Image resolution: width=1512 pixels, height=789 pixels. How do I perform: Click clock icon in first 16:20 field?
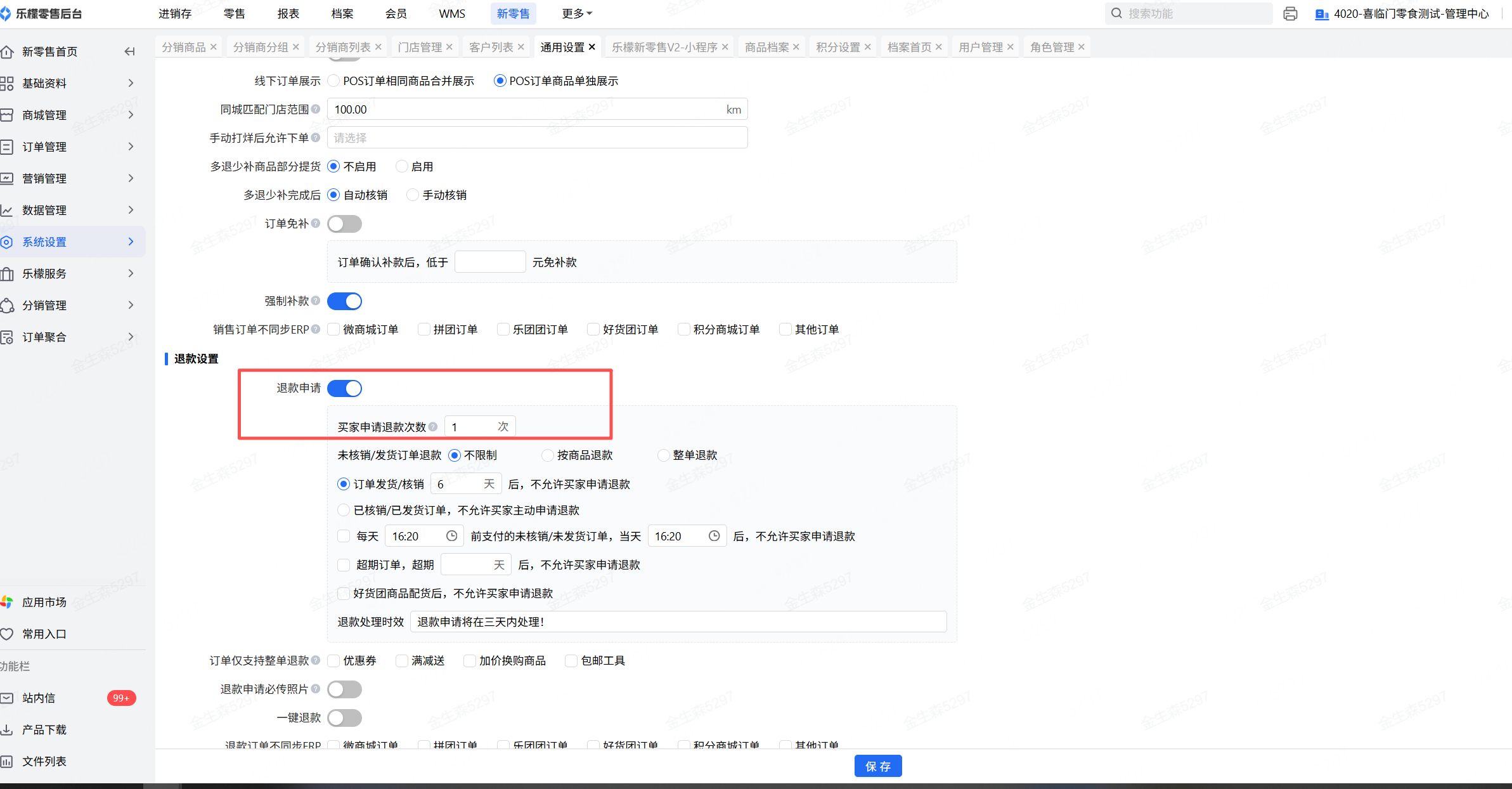tap(451, 536)
